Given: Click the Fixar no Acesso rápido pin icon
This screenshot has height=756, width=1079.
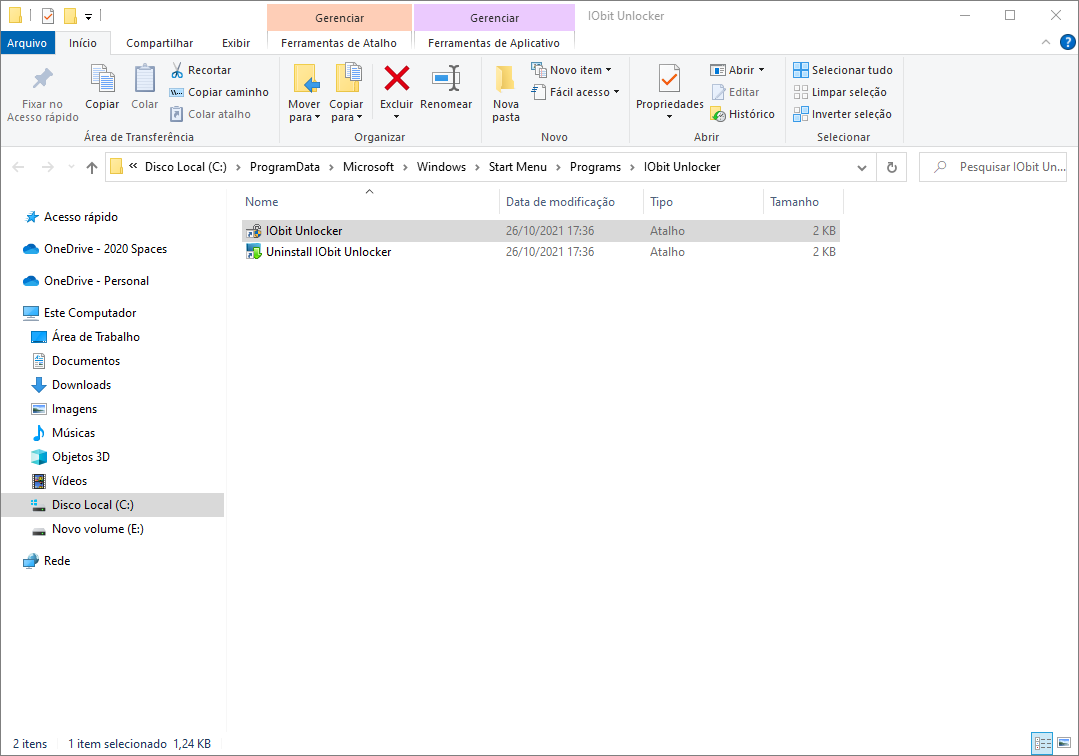Looking at the screenshot, I should (43, 79).
